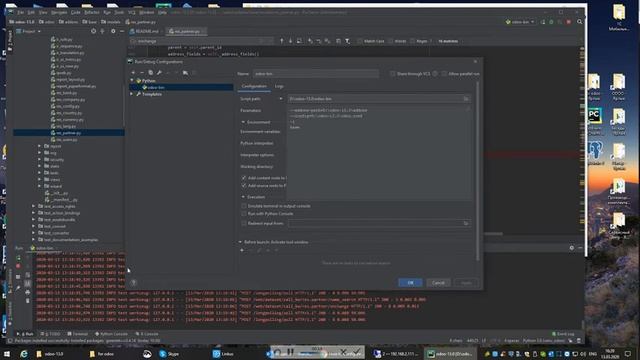This screenshot has height=360, width=640.
Task: Browse redirect input folder icon
Action: (466, 223)
